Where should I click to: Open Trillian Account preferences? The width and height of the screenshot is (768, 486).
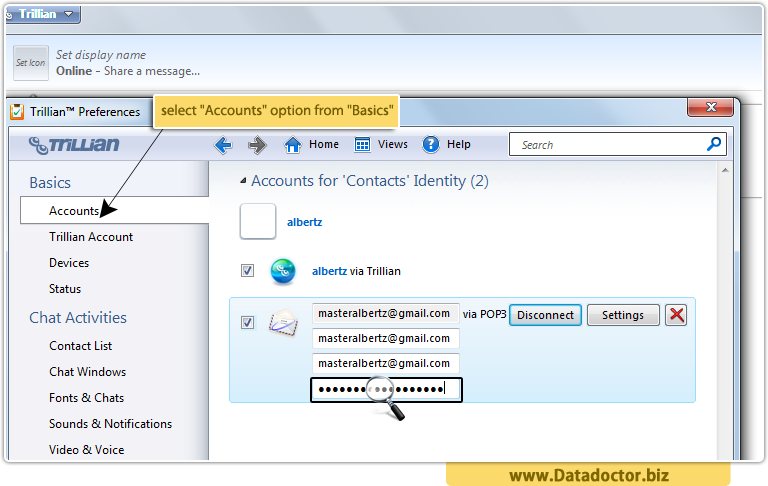coord(91,237)
